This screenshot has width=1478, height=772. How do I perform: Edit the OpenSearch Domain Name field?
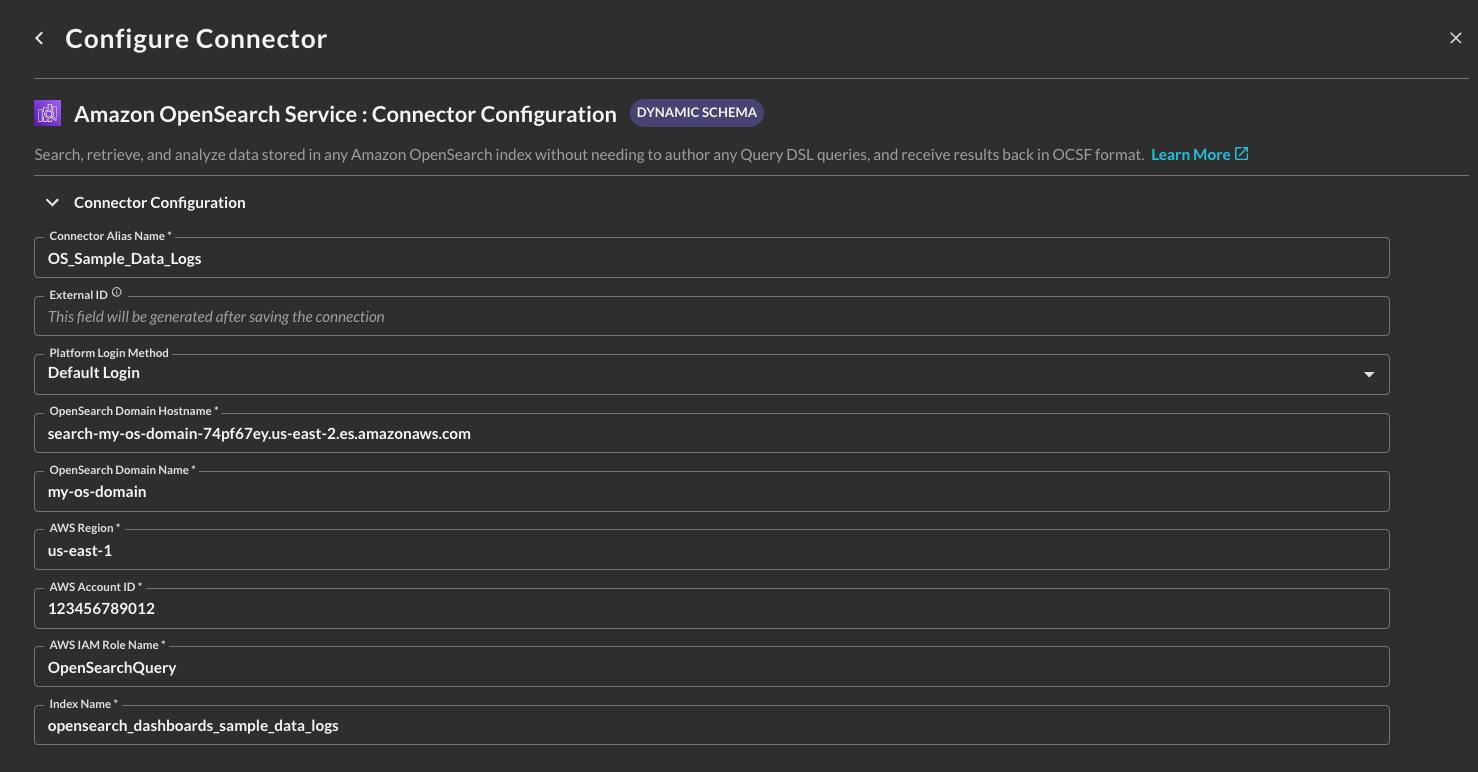point(711,491)
